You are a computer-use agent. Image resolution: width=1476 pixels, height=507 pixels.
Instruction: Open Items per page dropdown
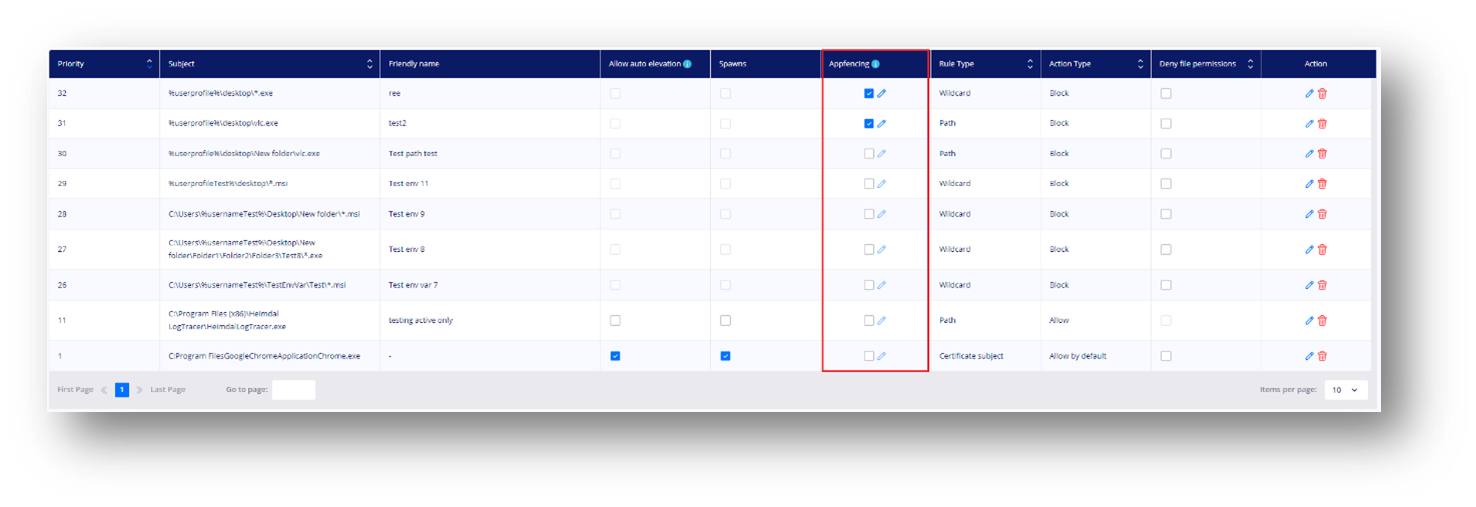[x=1346, y=390]
